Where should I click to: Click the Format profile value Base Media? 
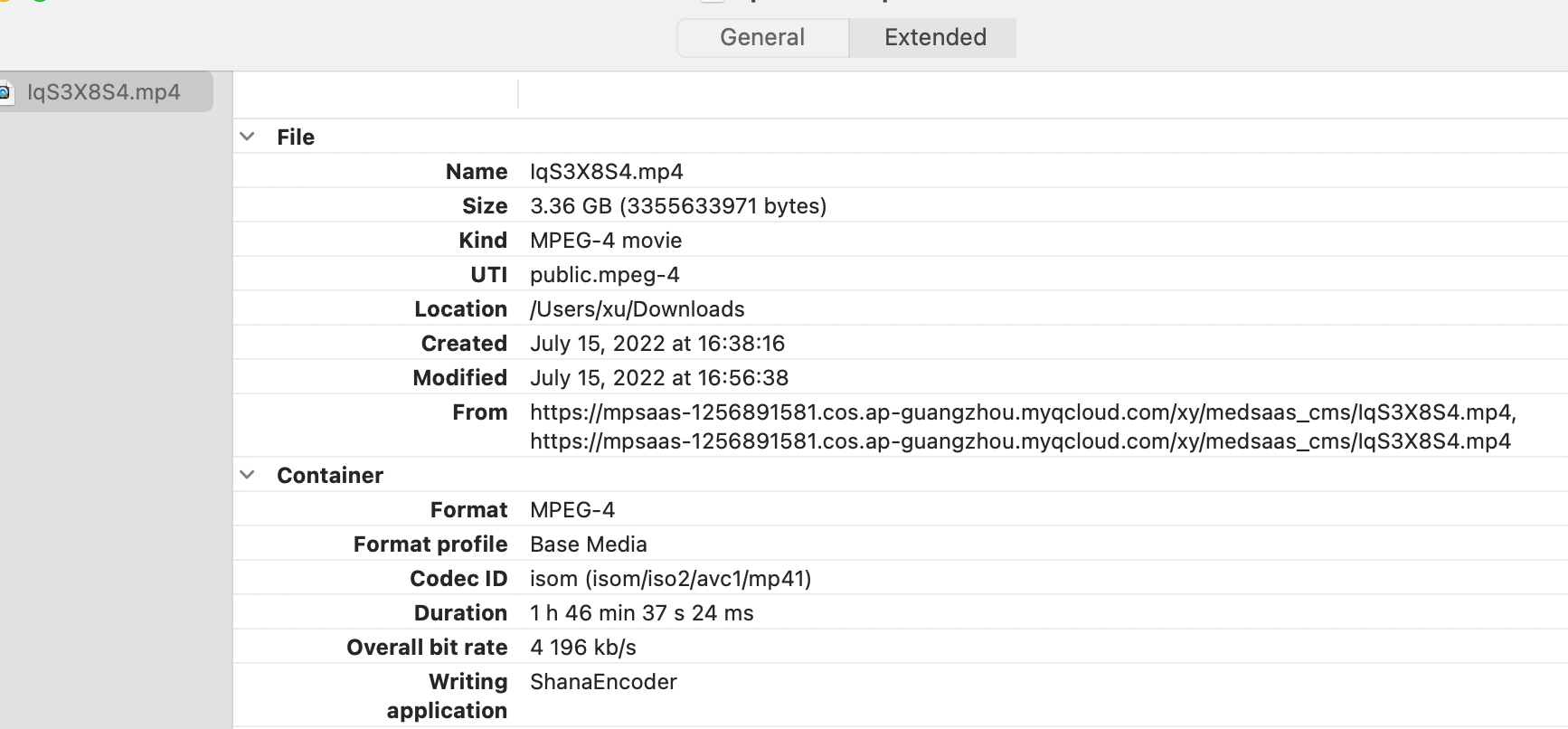point(588,544)
